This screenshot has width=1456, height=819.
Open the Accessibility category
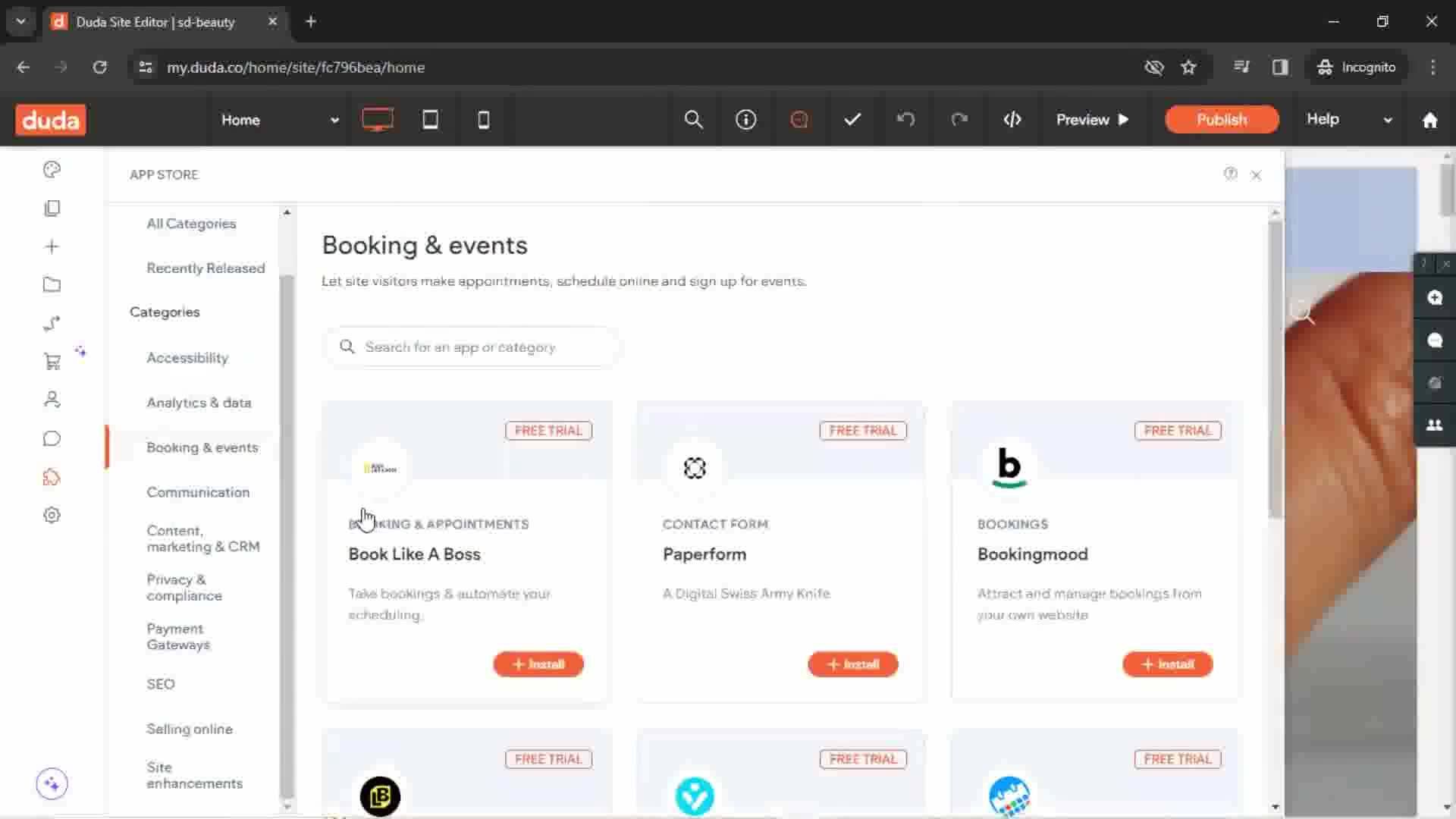[187, 358]
